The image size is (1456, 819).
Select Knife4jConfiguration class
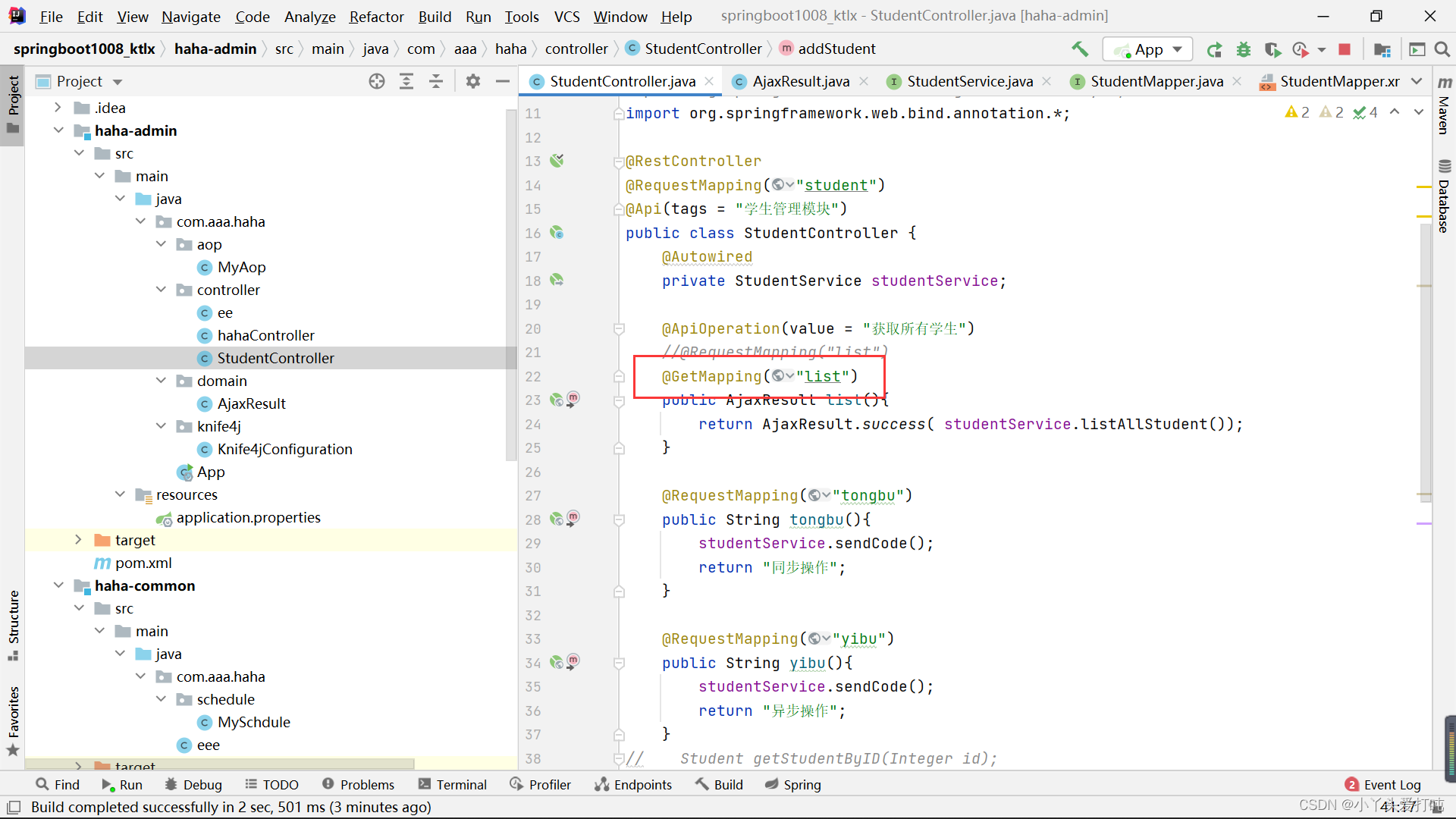pyautogui.click(x=284, y=449)
